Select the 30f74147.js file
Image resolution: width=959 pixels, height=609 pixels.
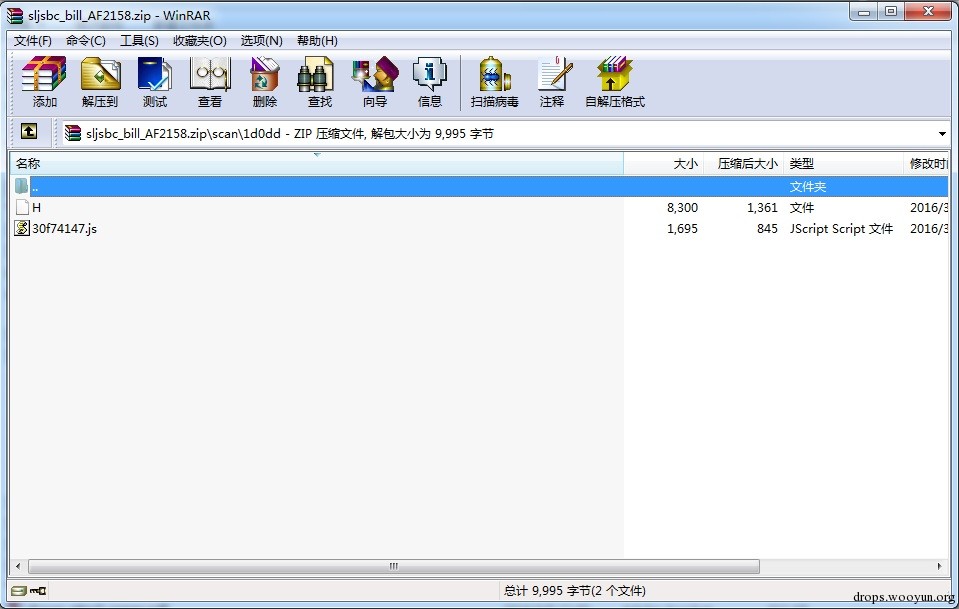tap(64, 228)
